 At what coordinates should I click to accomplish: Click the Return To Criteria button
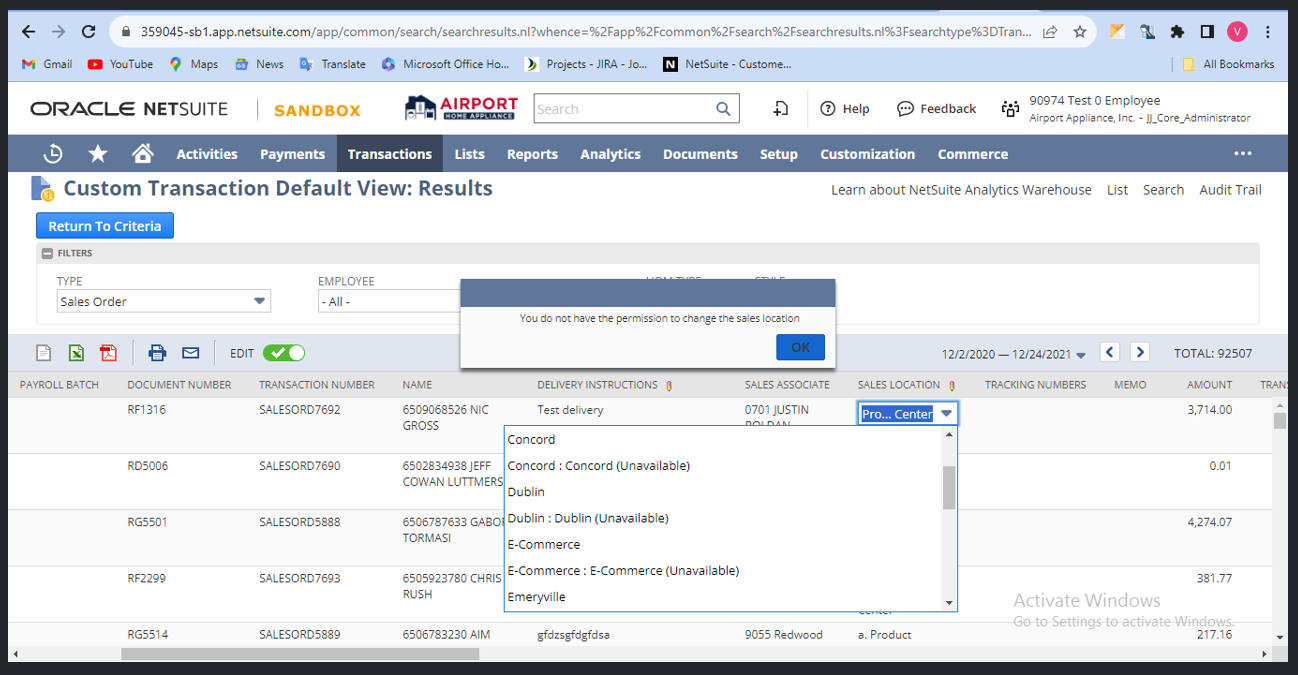click(105, 226)
